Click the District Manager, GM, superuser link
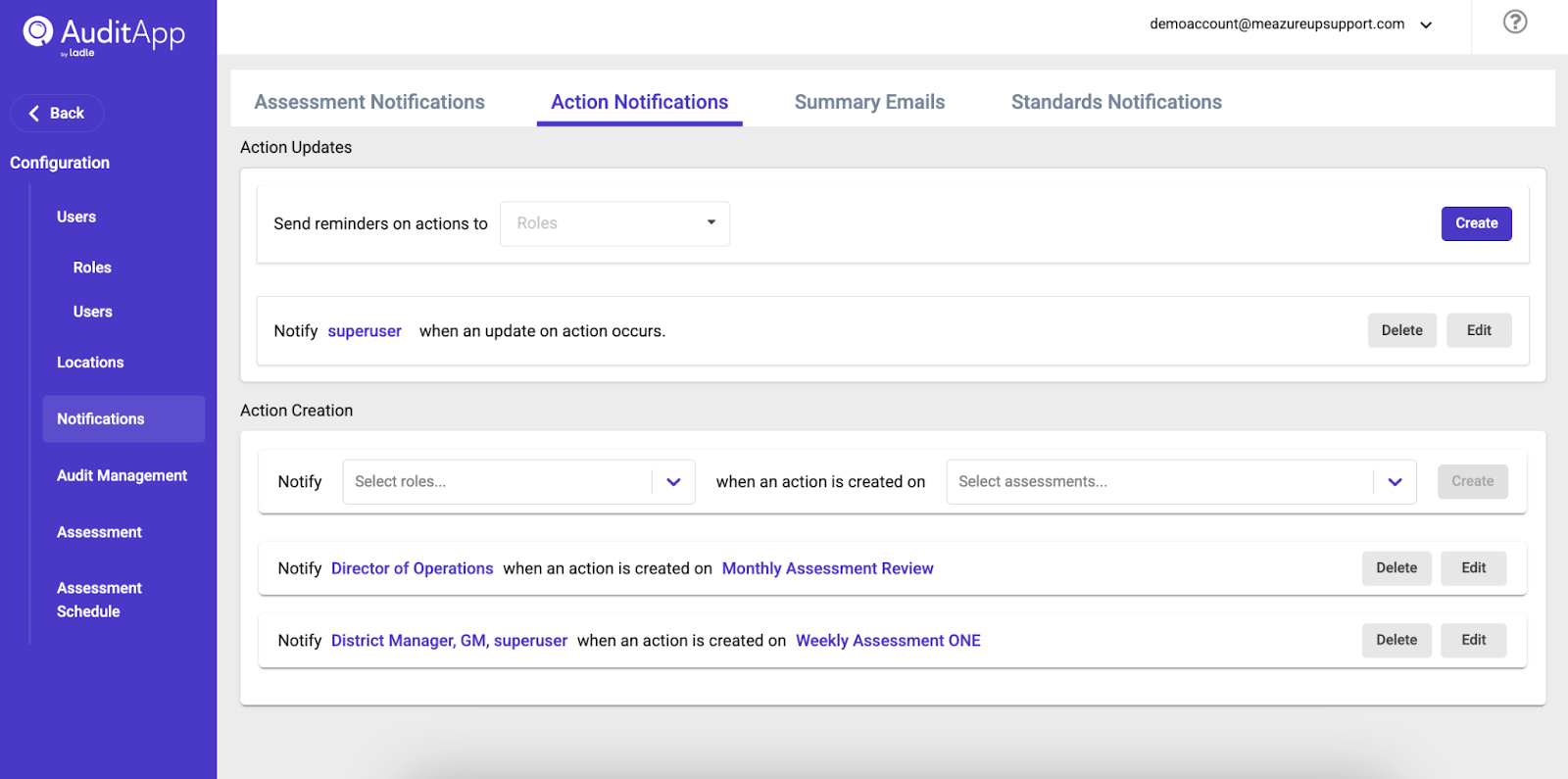This screenshot has width=1568, height=779. tap(449, 641)
